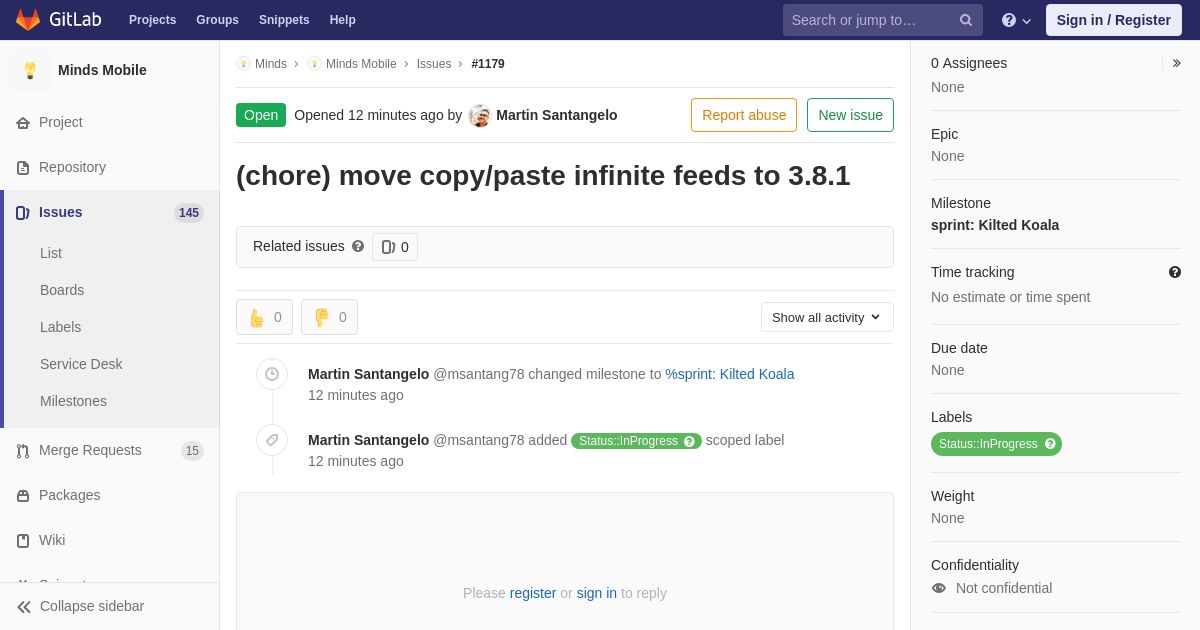Open the Snippets nav item

pyautogui.click(x=284, y=20)
